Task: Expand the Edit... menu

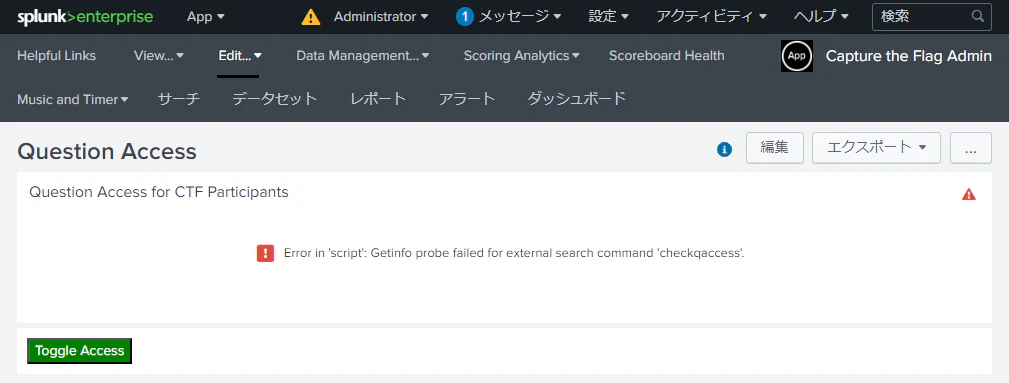Action: pos(240,56)
